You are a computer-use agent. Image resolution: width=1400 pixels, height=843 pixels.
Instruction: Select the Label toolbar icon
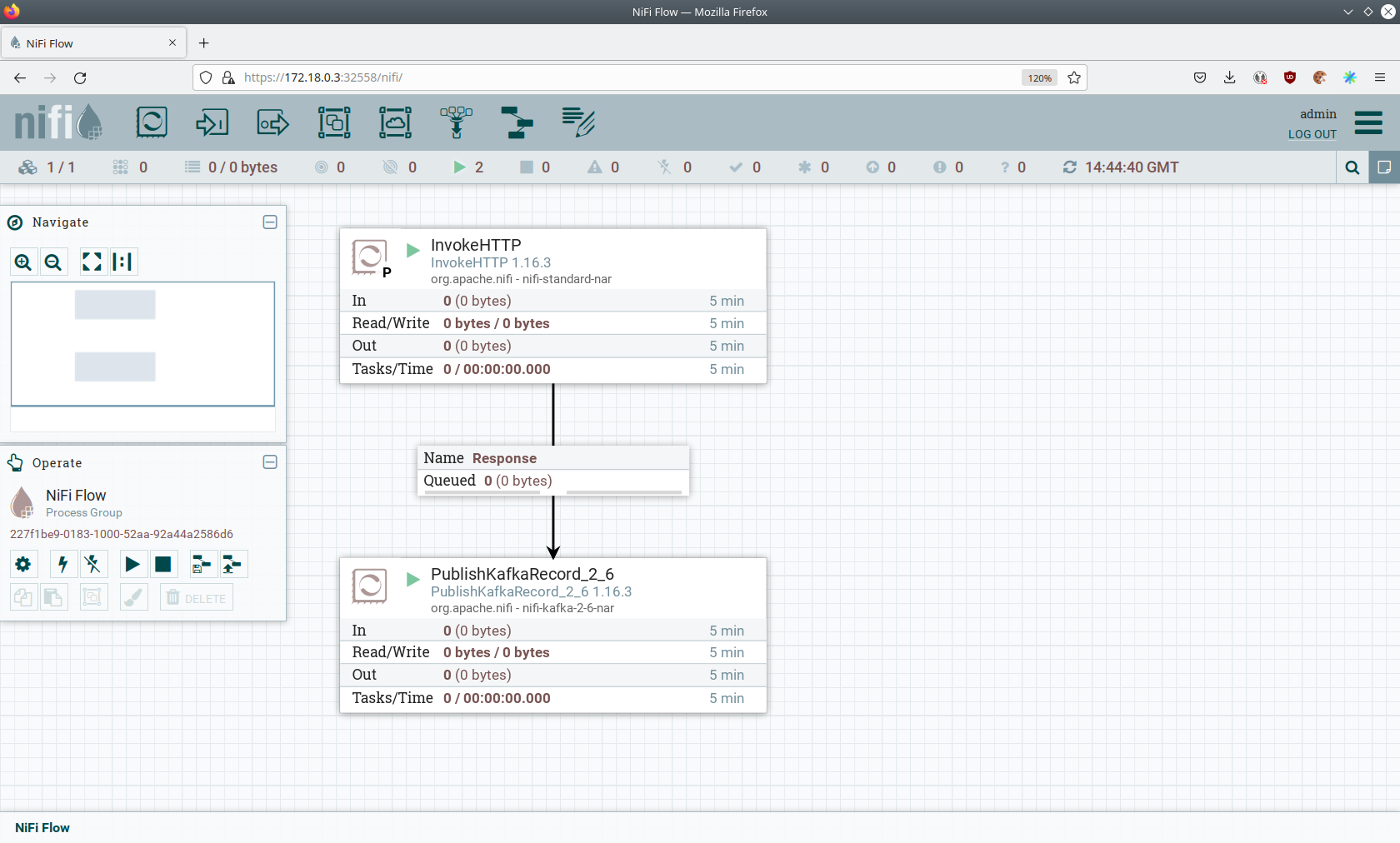(577, 122)
